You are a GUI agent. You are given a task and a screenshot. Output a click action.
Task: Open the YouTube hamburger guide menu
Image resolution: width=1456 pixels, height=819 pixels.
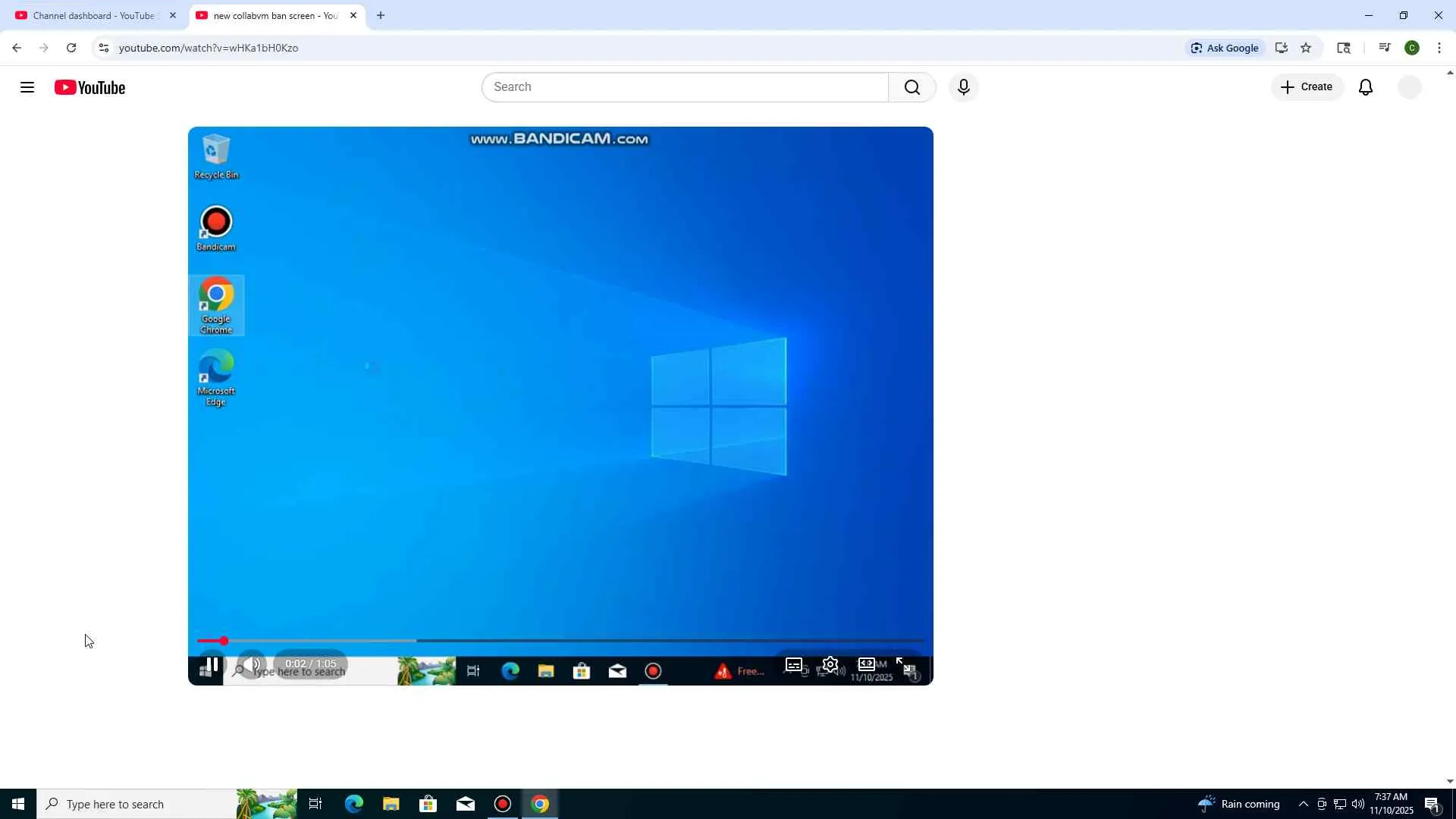pos(27,87)
